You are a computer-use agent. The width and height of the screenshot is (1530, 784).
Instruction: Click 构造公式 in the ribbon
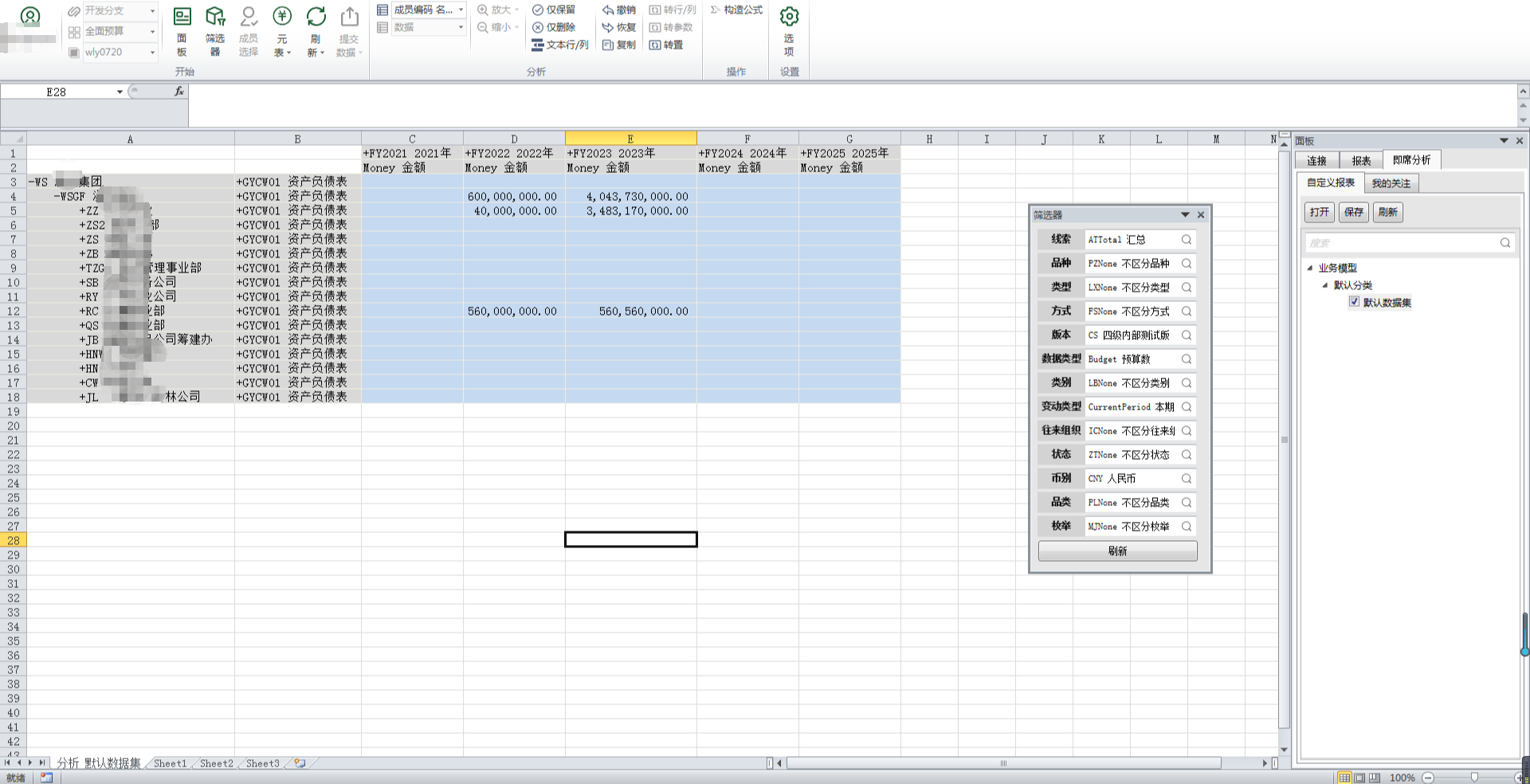pyautogui.click(x=736, y=10)
